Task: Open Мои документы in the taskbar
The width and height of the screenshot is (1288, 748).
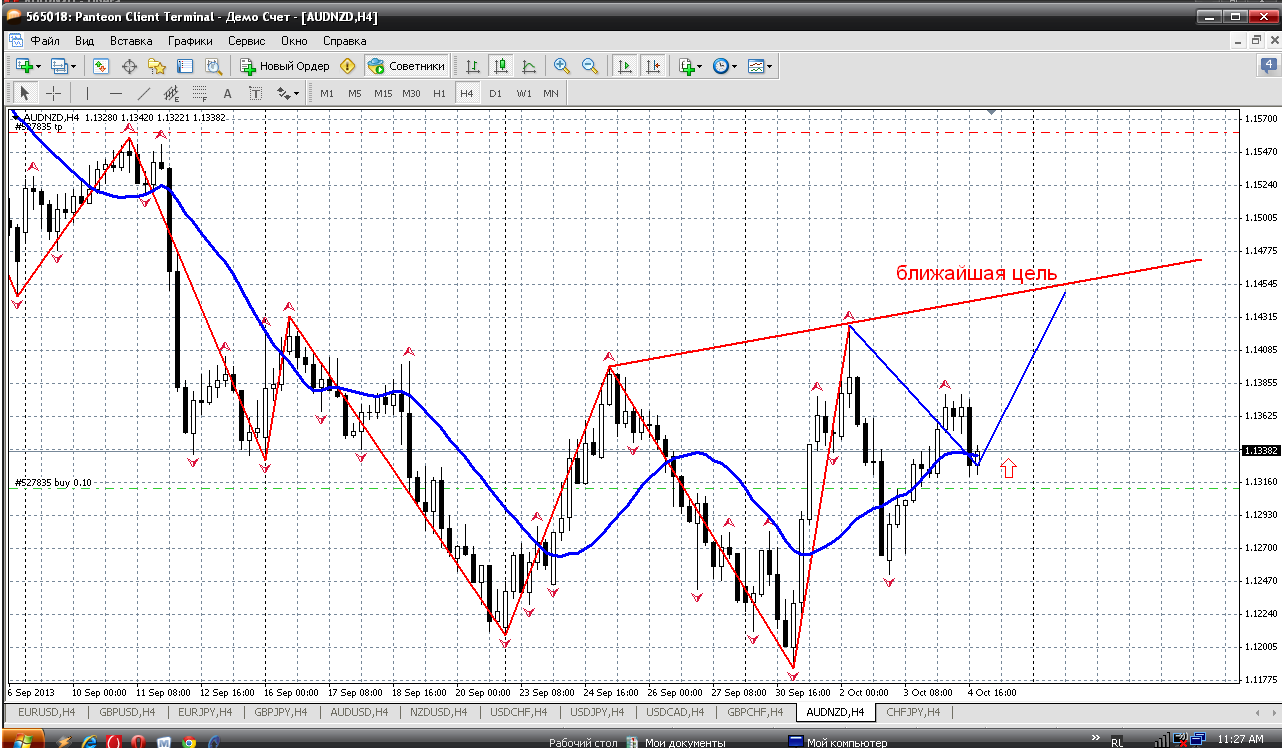Action: 674,742
